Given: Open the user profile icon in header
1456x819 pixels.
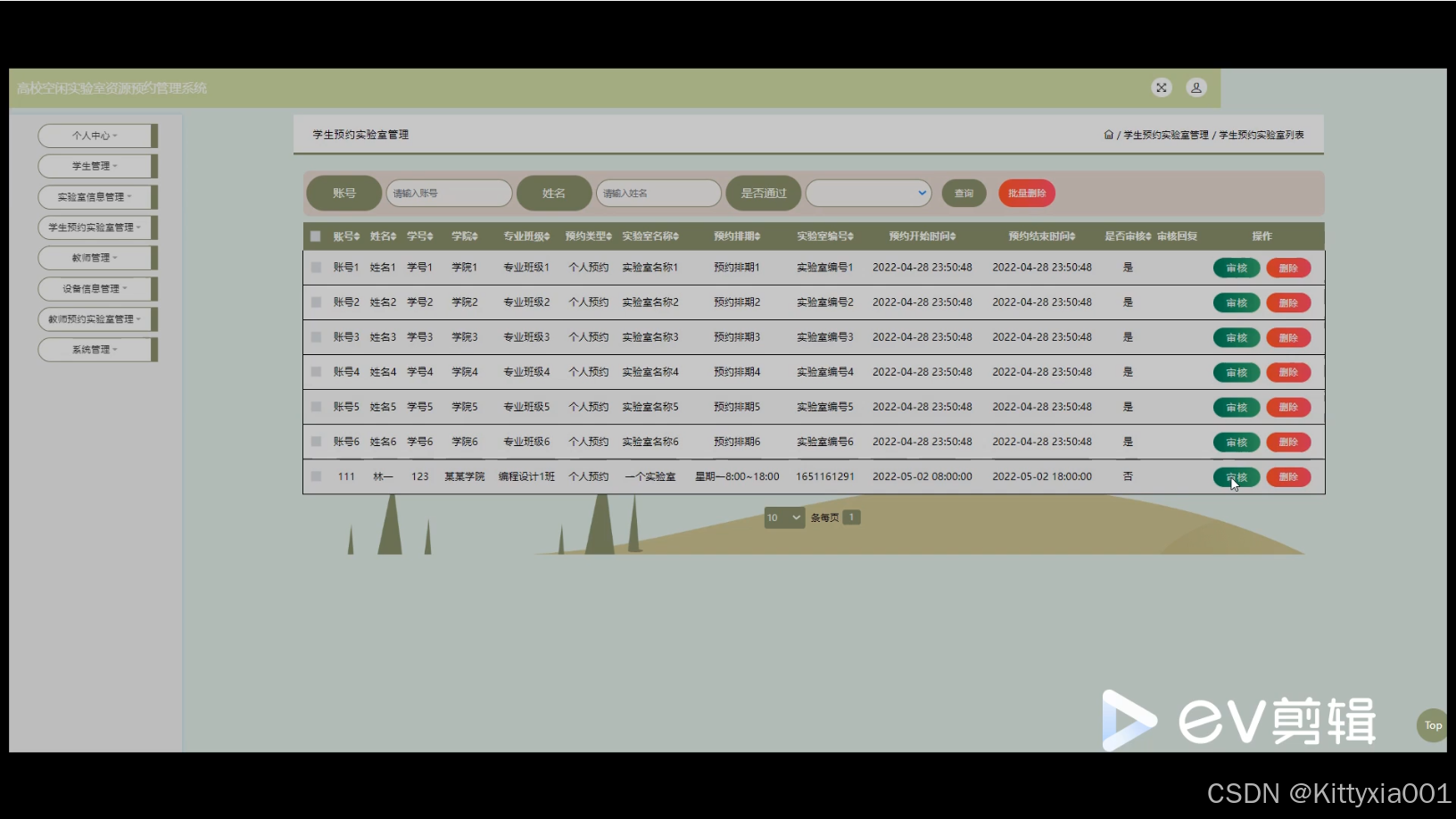Looking at the screenshot, I should point(1195,87).
